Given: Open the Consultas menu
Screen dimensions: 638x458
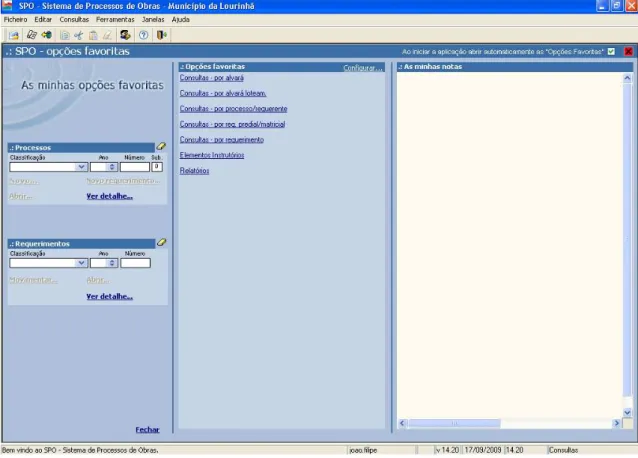Looking at the screenshot, I should click(74, 20).
